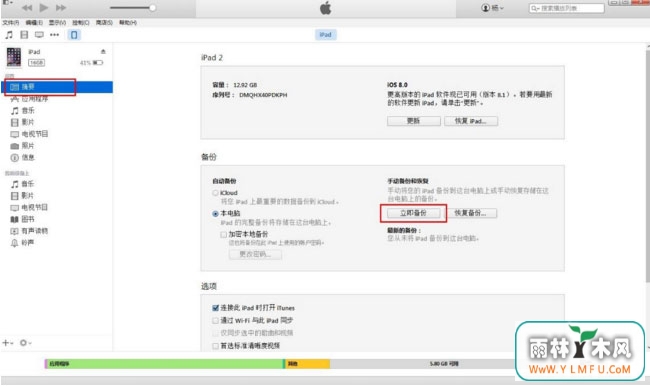Click the 立即备份 button

413,213
